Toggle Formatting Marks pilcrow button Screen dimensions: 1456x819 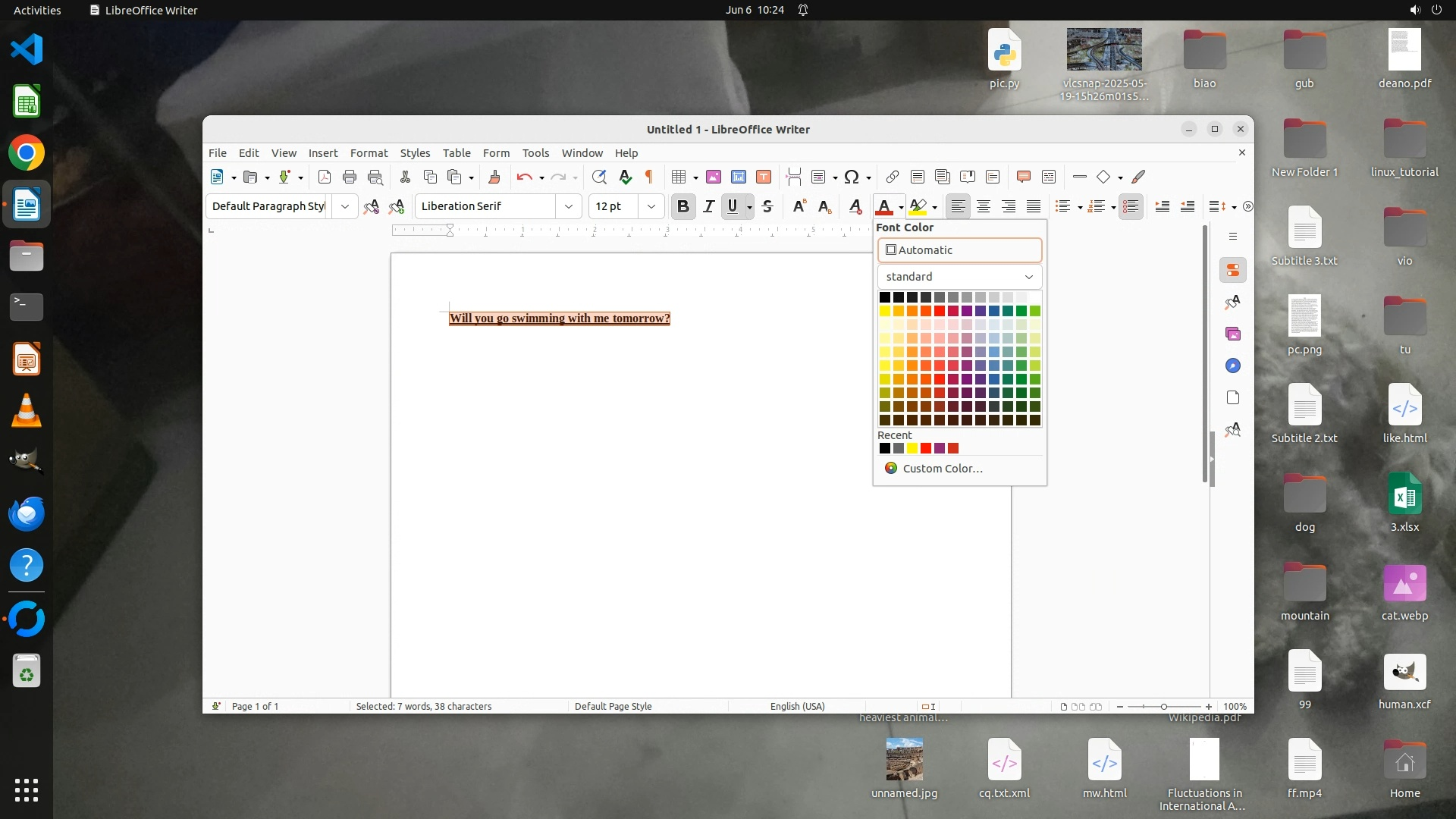(x=649, y=177)
